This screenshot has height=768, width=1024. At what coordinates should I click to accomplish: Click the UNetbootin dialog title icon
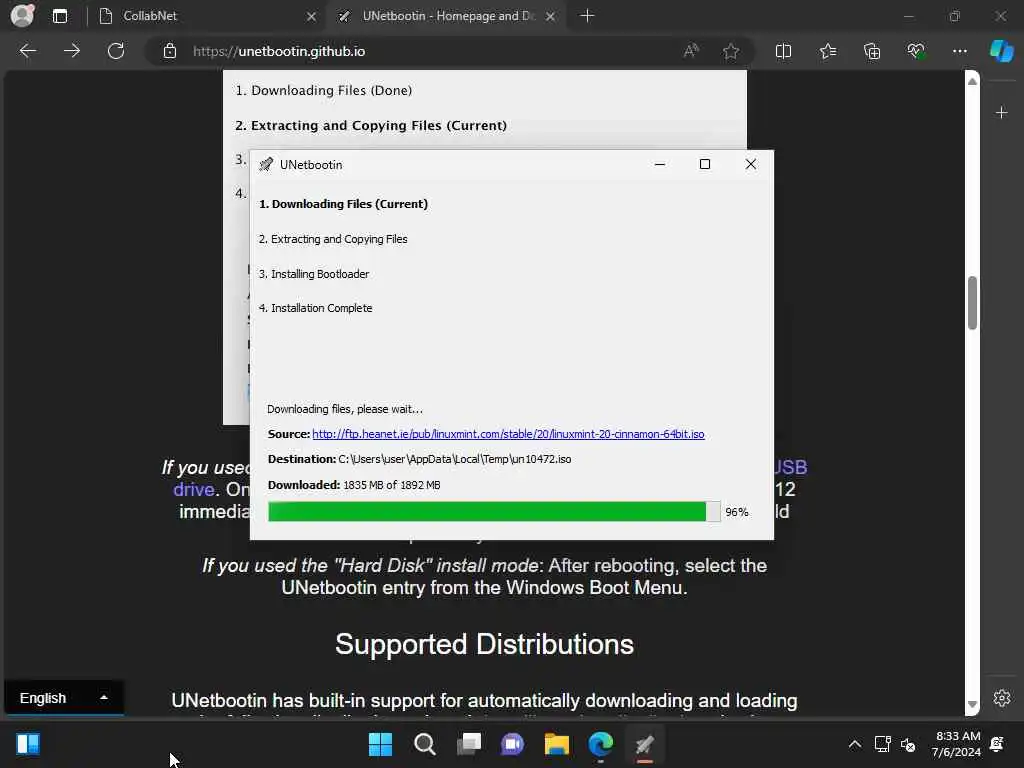point(266,165)
